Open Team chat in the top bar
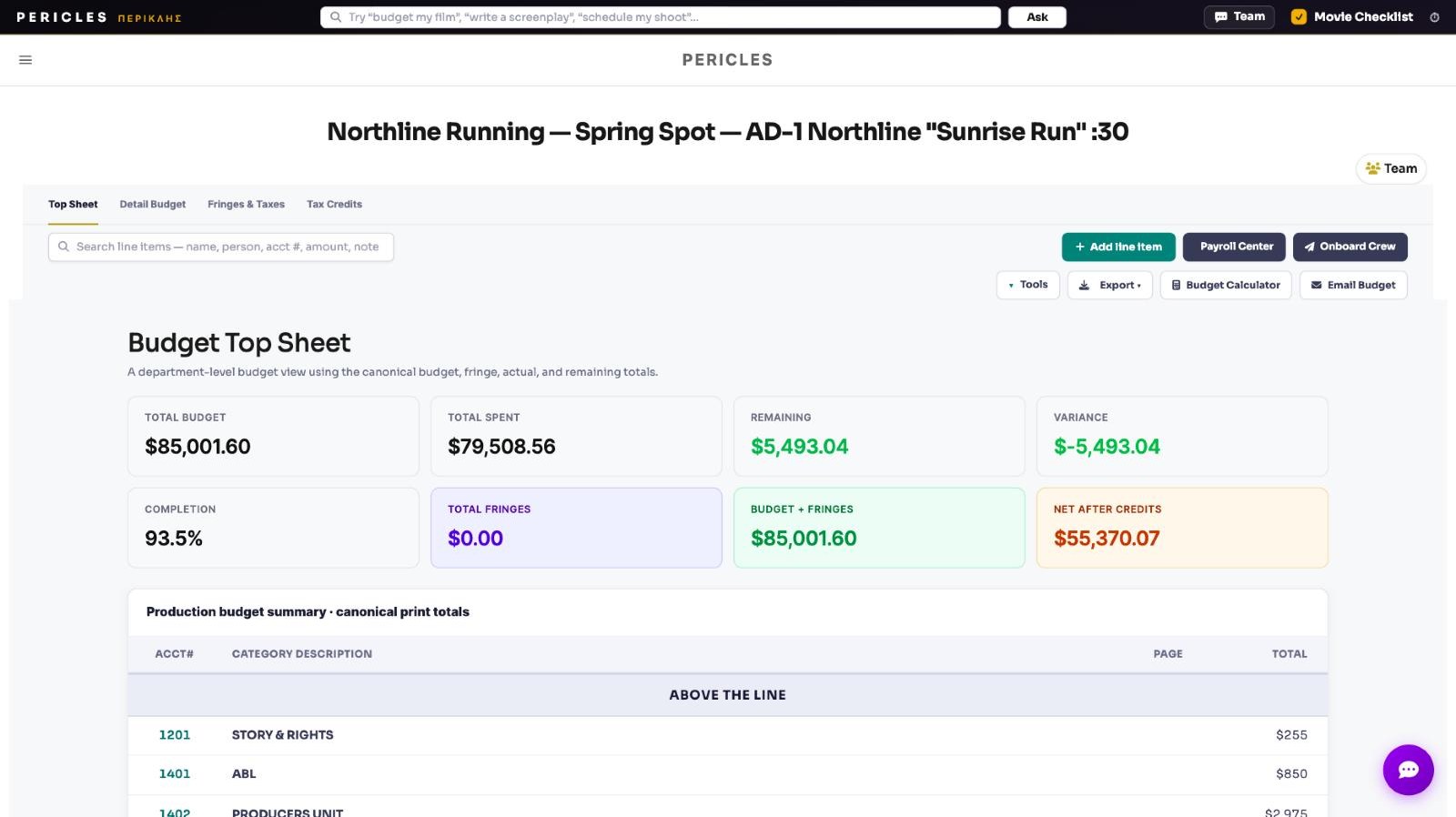Screen dimensions: 1456x817 click(x=1239, y=17)
